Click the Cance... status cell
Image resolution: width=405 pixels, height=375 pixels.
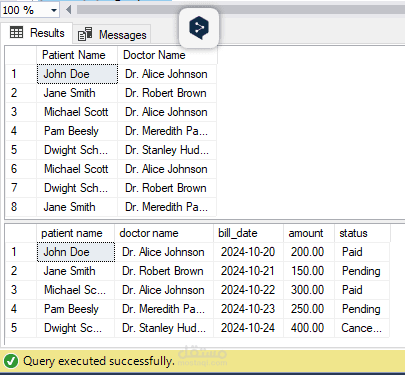point(362,328)
